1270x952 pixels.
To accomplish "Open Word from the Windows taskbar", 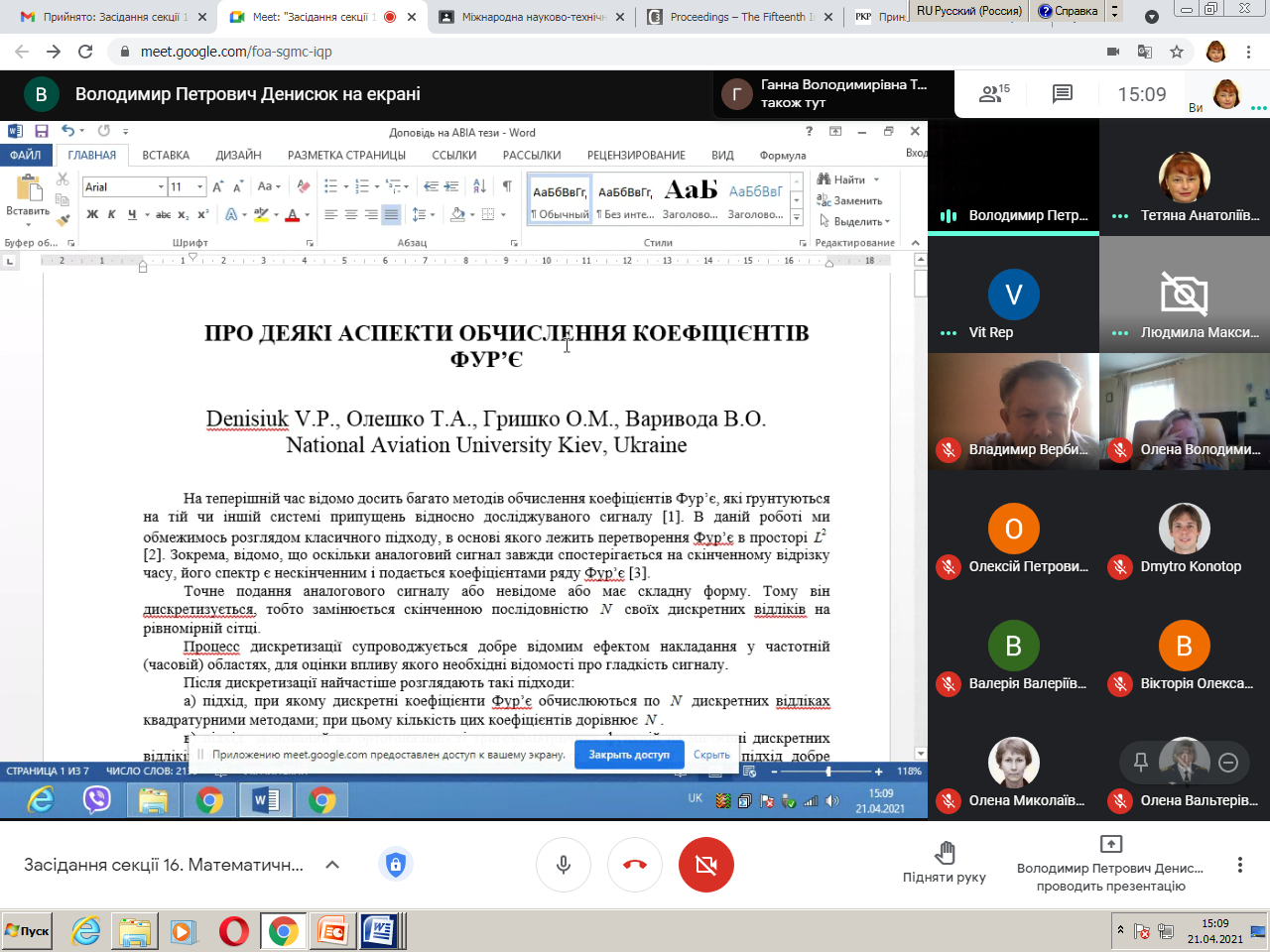I will click(x=380, y=931).
